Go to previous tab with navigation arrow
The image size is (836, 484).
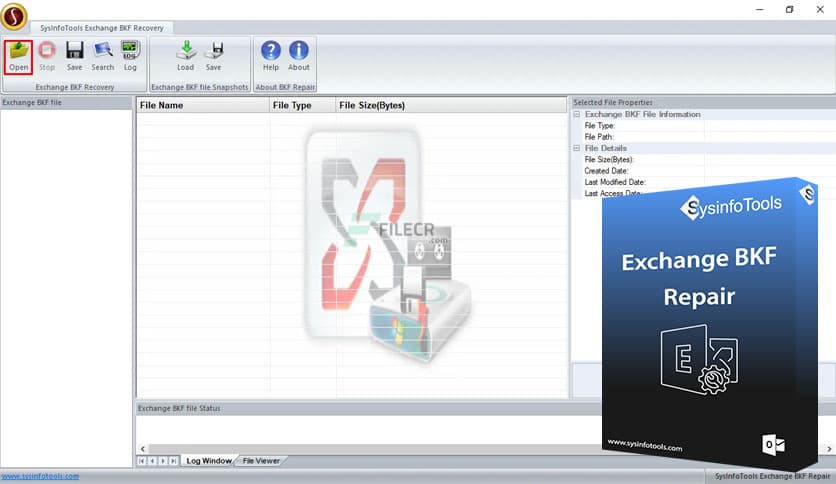[x=152, y=461]
